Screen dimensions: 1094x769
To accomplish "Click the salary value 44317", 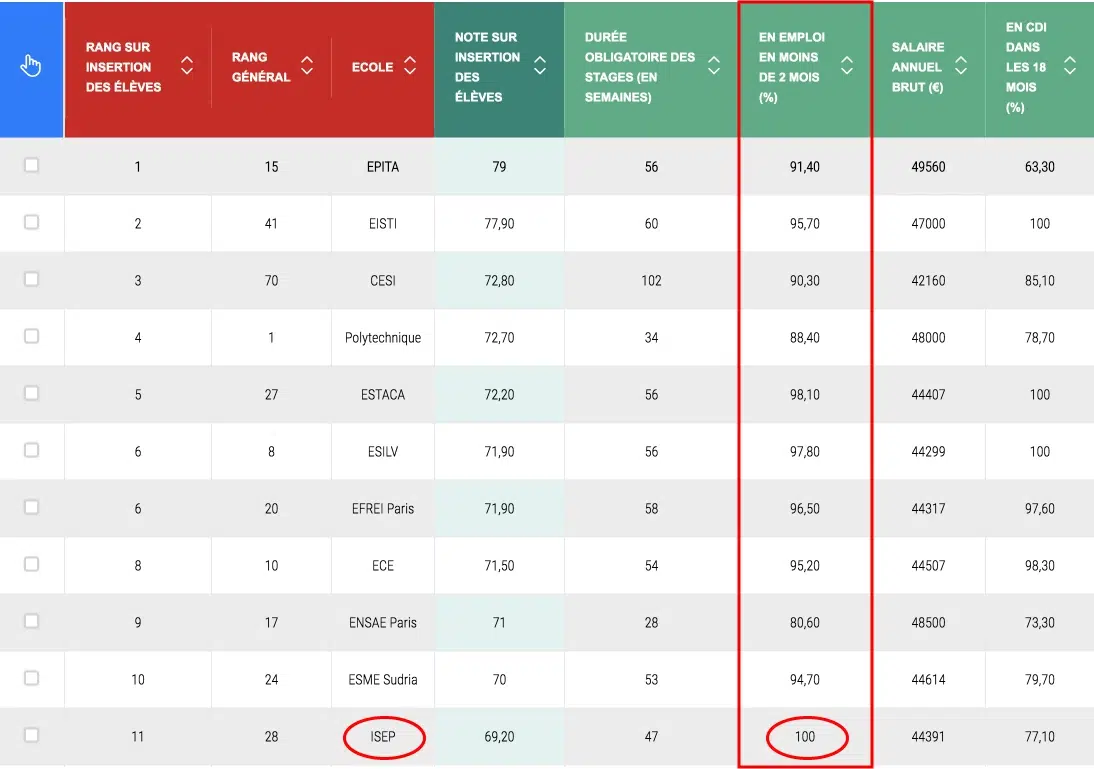I will 929,509.
